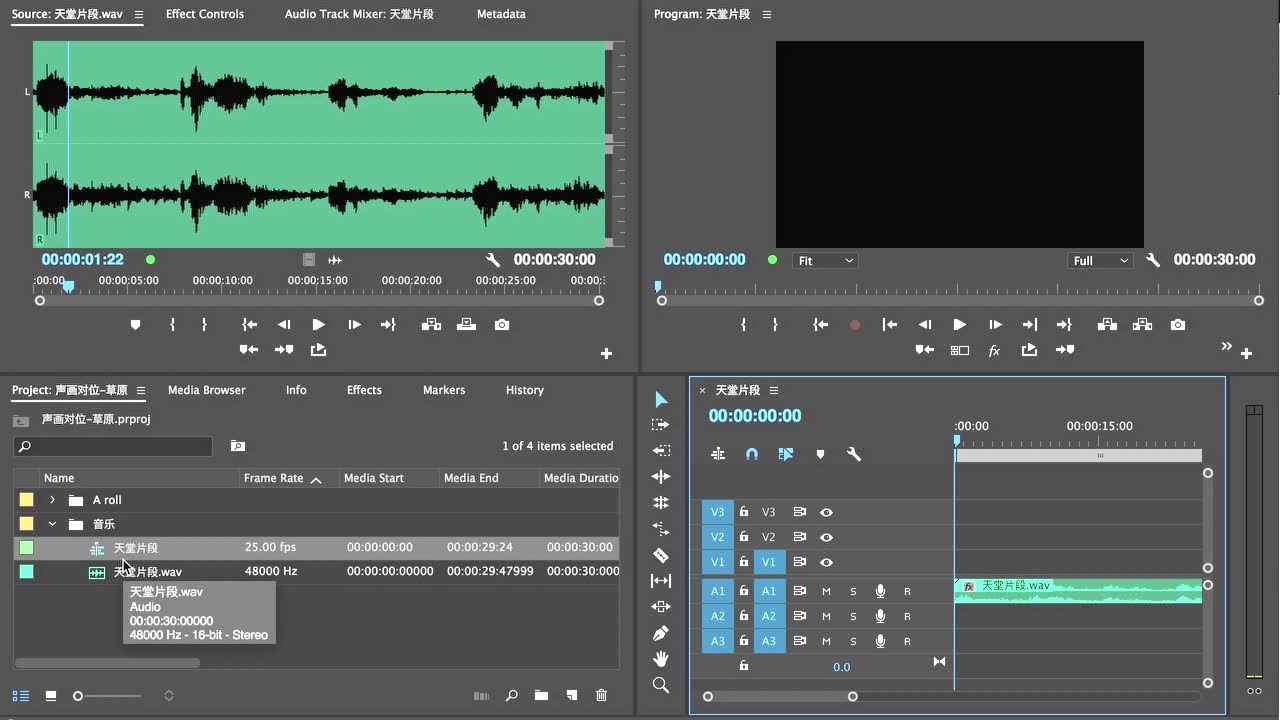1280x720 pixels.
Task: Click the project panel search field
Action: 113,446
